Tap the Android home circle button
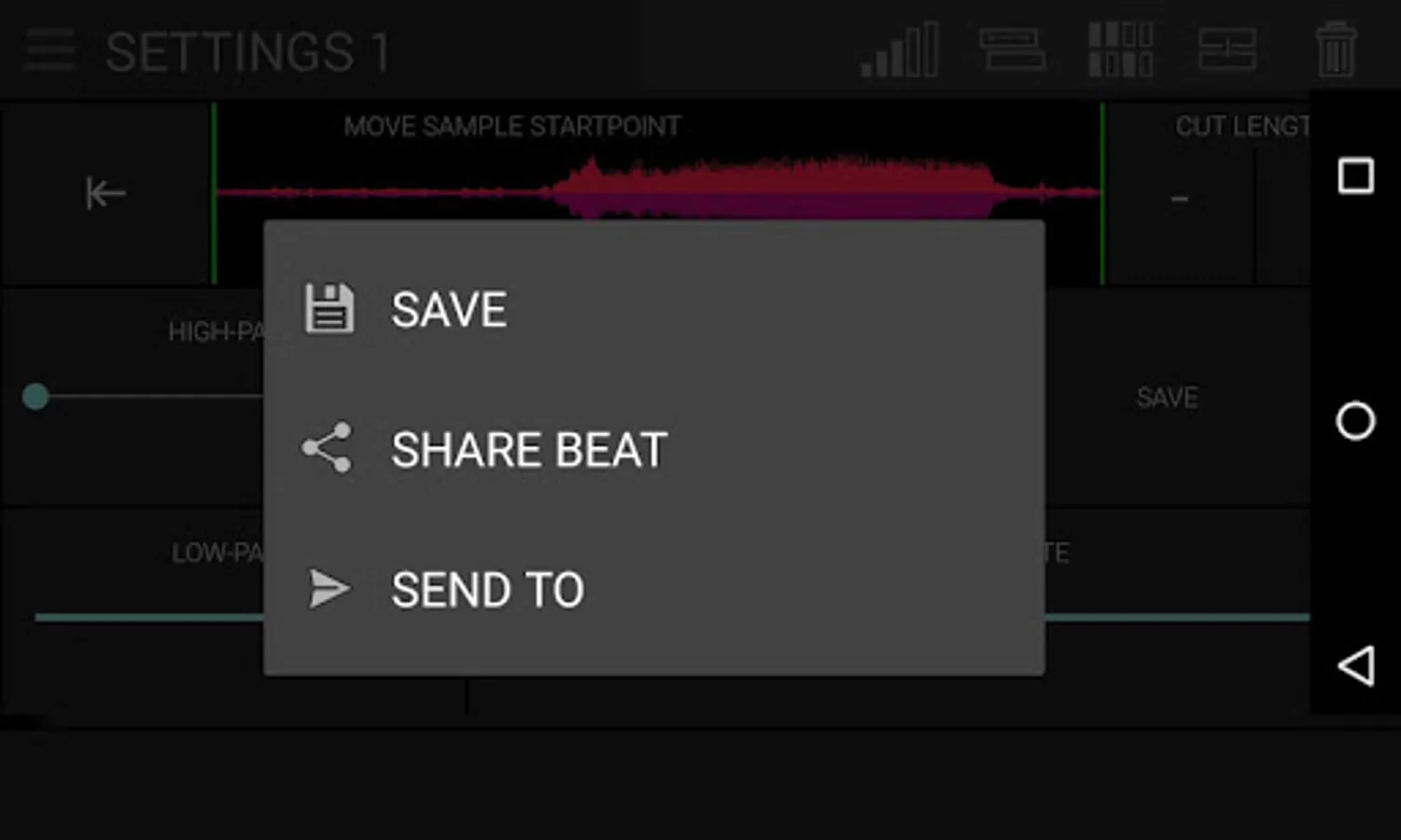 pyautogui.click(x=1355, y=421)
